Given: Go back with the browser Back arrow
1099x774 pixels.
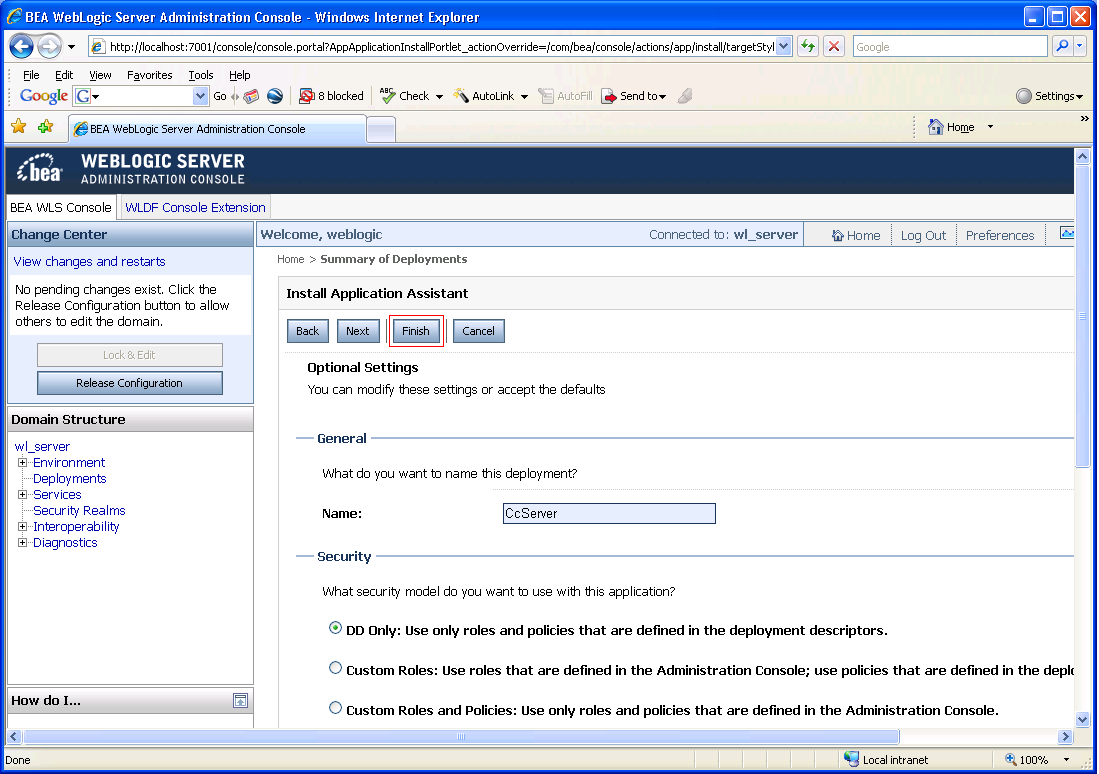Looking at the screenshot, I should coord(21,47).
